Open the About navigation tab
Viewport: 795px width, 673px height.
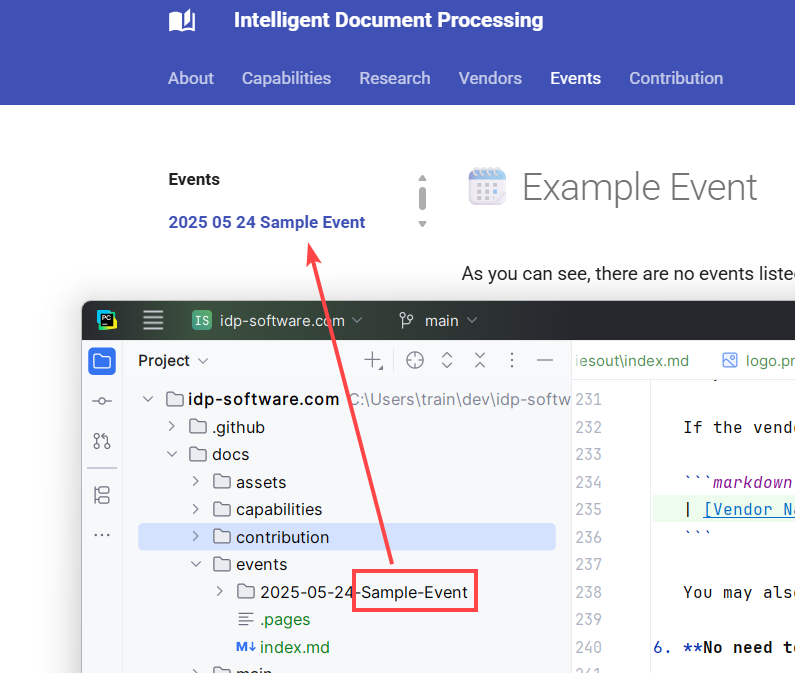(191, 78)
